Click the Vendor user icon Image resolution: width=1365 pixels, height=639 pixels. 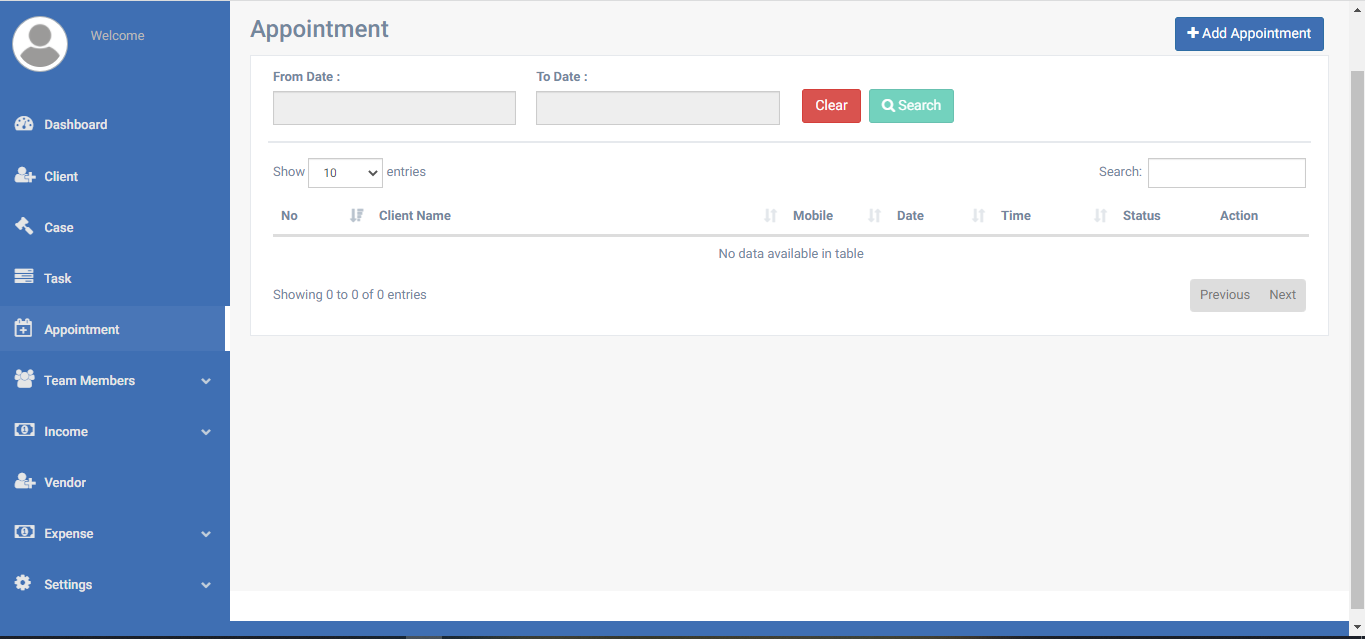tap(24, 482)
